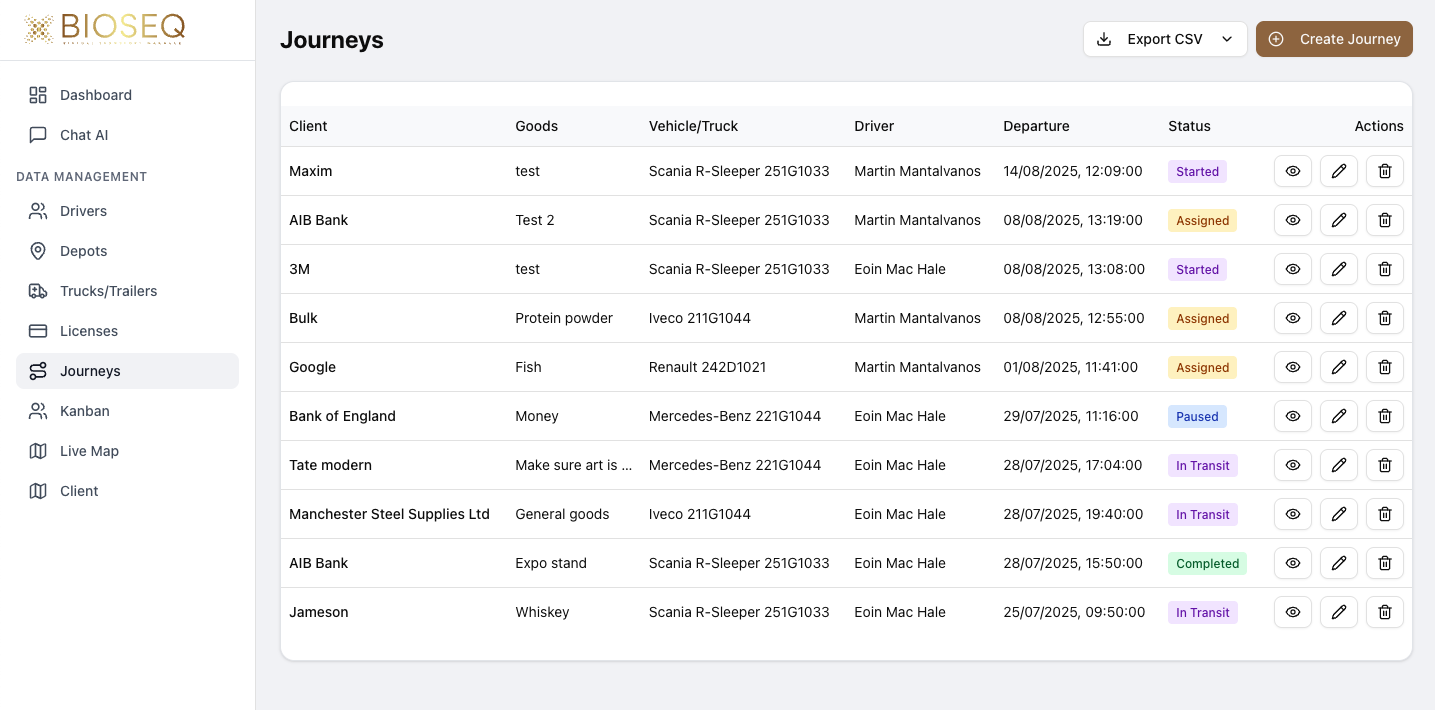Screen dimensions: 1435x710
Task: View the Expo stand journey via eye icon
Action: tap(1292, 563)
